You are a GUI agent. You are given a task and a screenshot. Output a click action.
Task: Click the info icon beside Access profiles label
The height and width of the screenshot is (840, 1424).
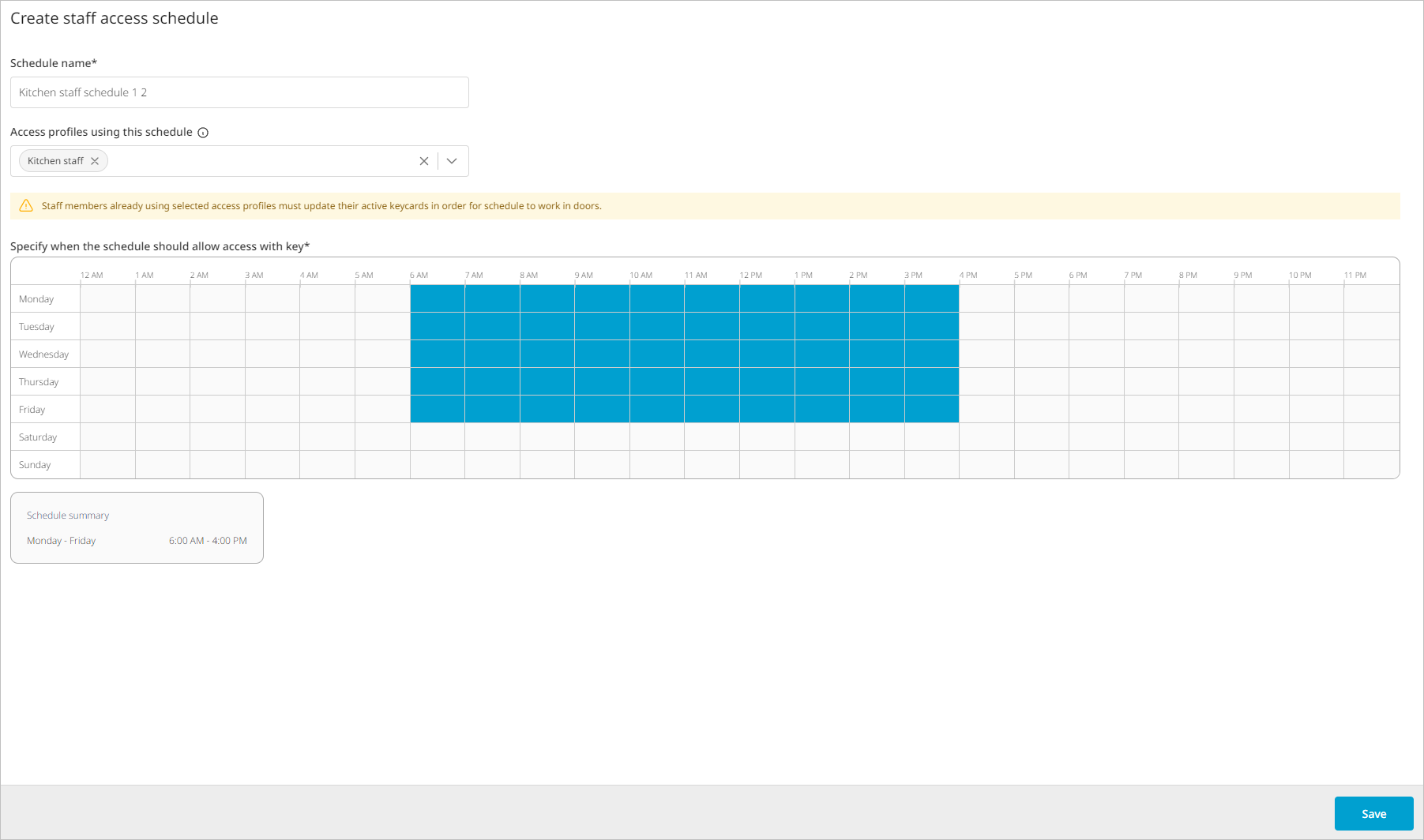[203, 133]
